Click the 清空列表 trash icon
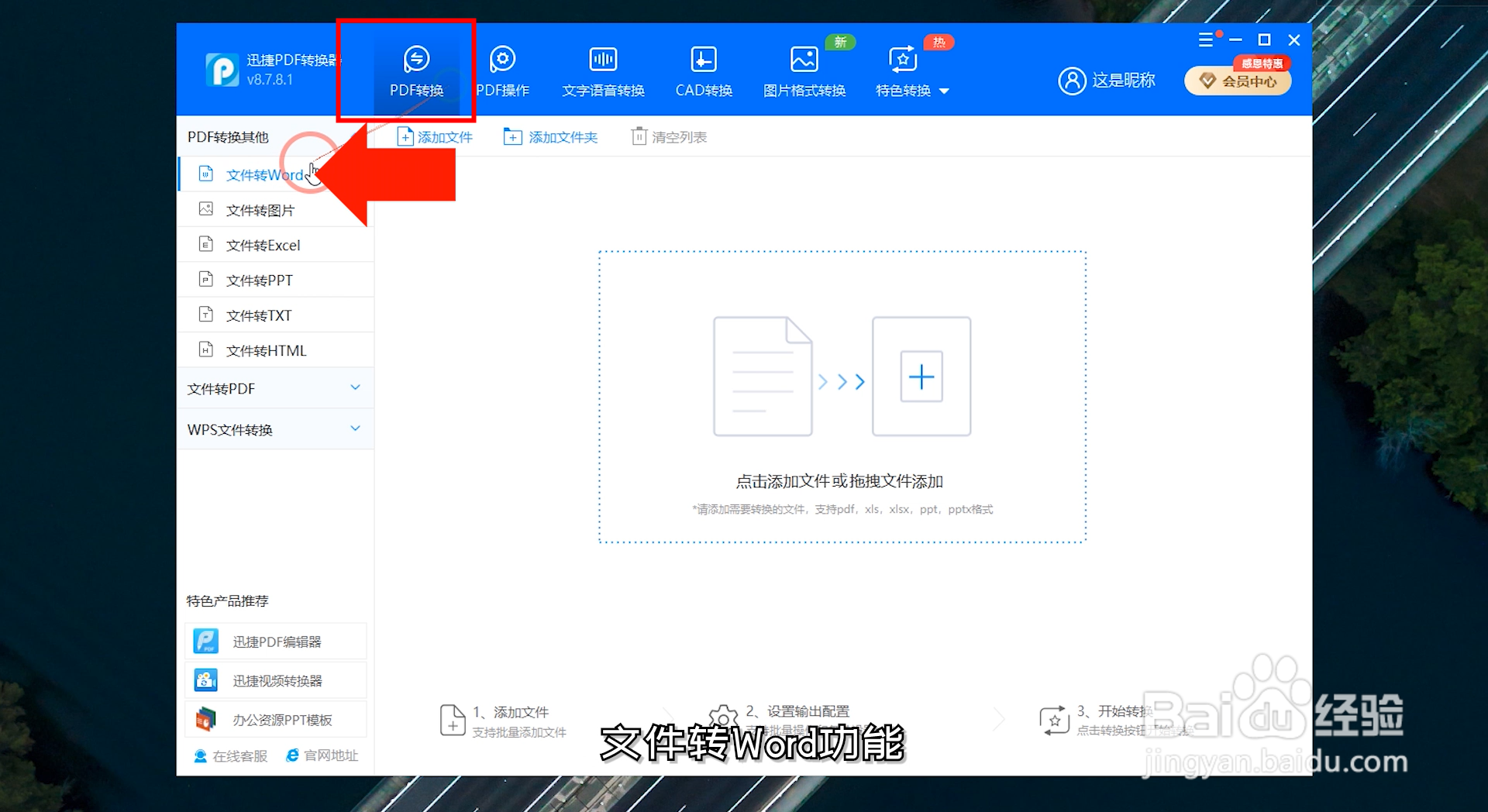This screenshot has width=1488, height=812. 639,136
